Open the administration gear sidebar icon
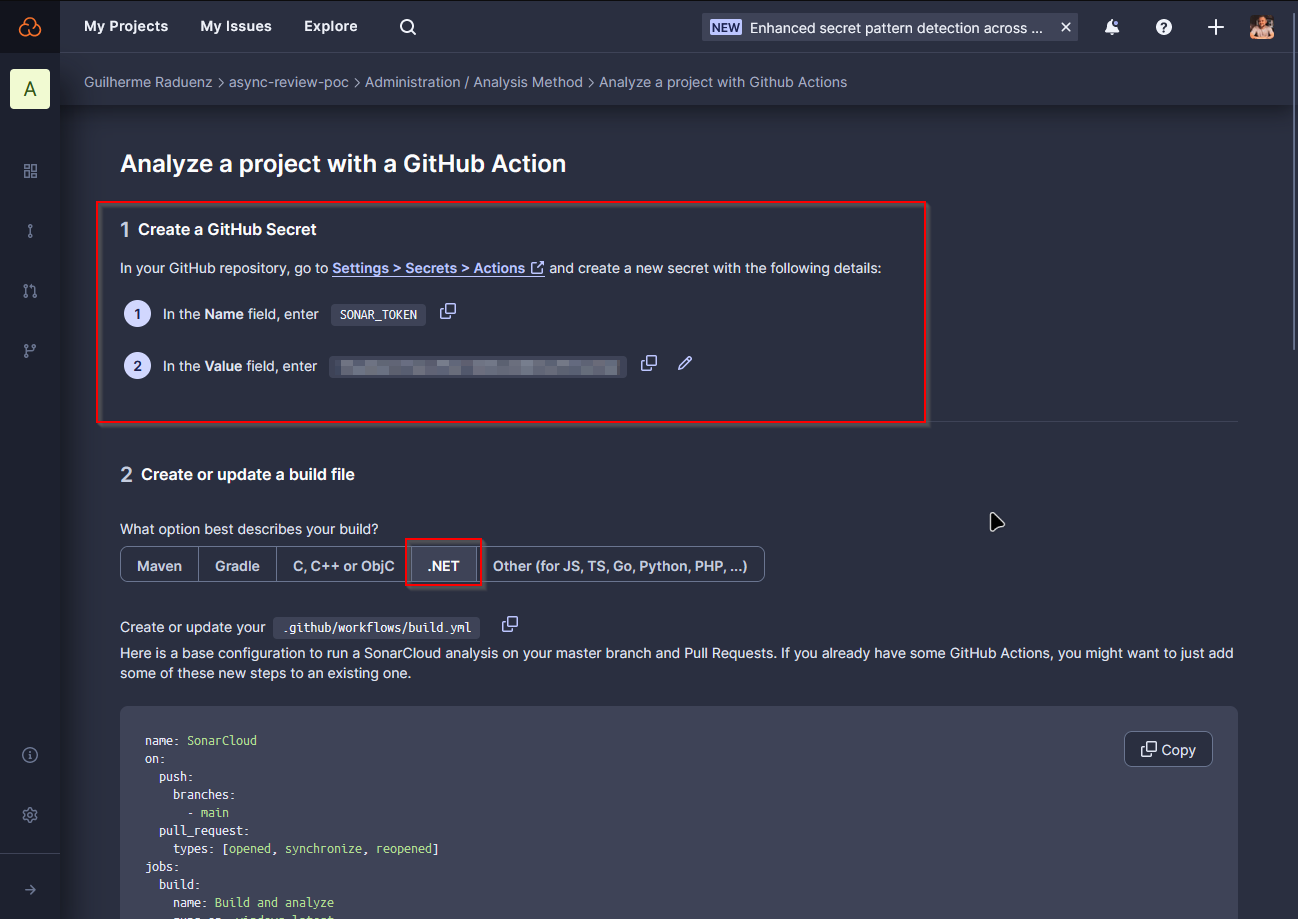Viewport: 1298px width, 919px height. [30, 815]
